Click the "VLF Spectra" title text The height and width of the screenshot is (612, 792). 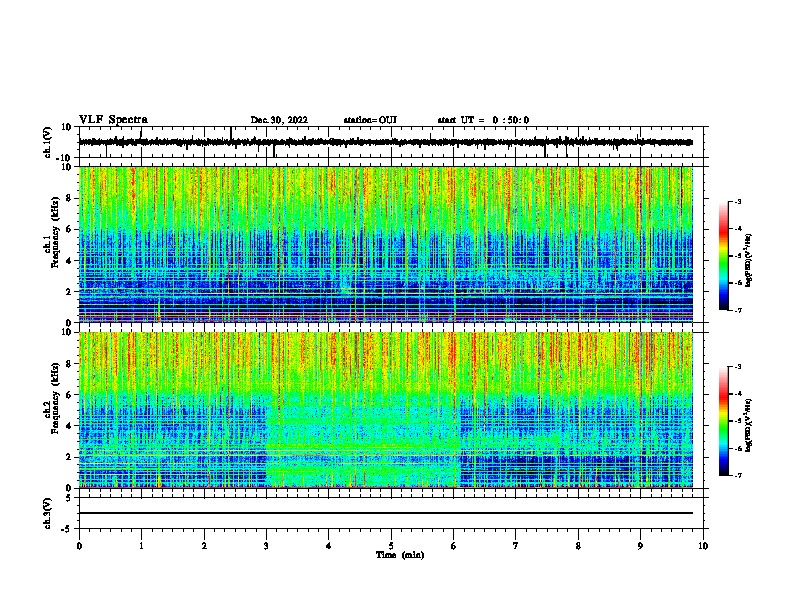pyautogui.click(x=113, y=120)
